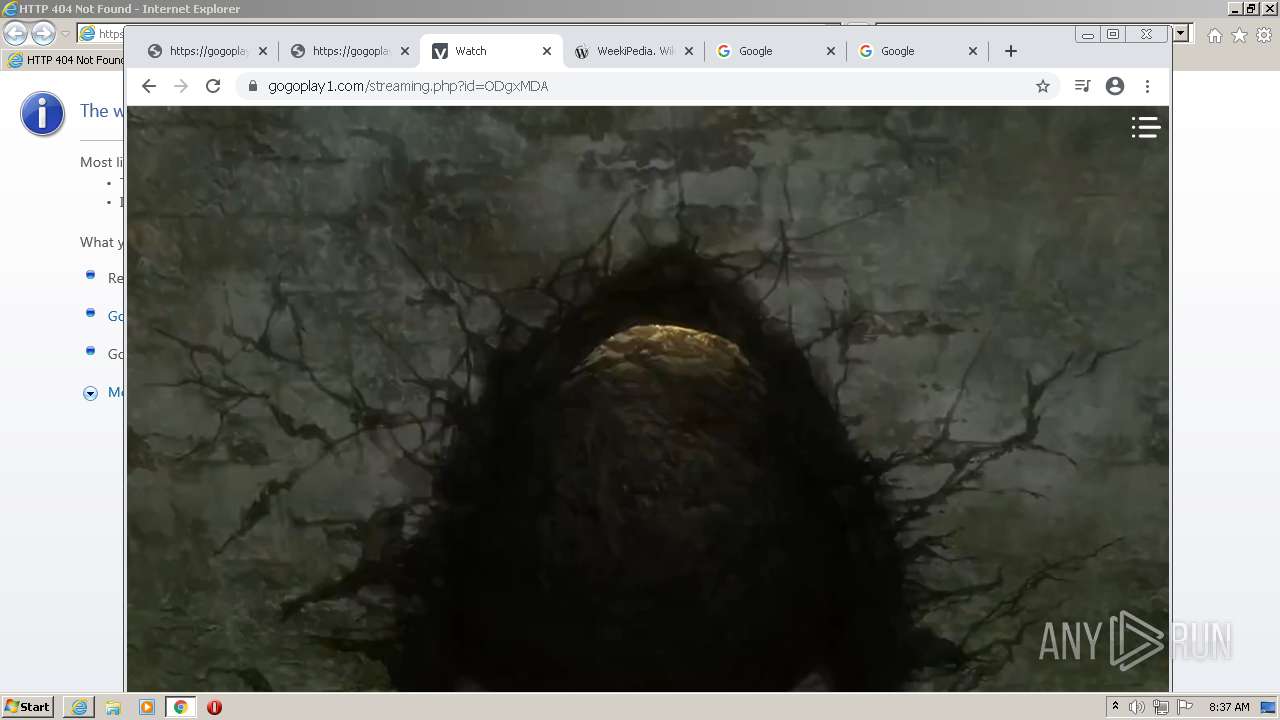Screen dimensions: 1280x720
Task: Switch to the second Google tab
Action: click(917, 51)
